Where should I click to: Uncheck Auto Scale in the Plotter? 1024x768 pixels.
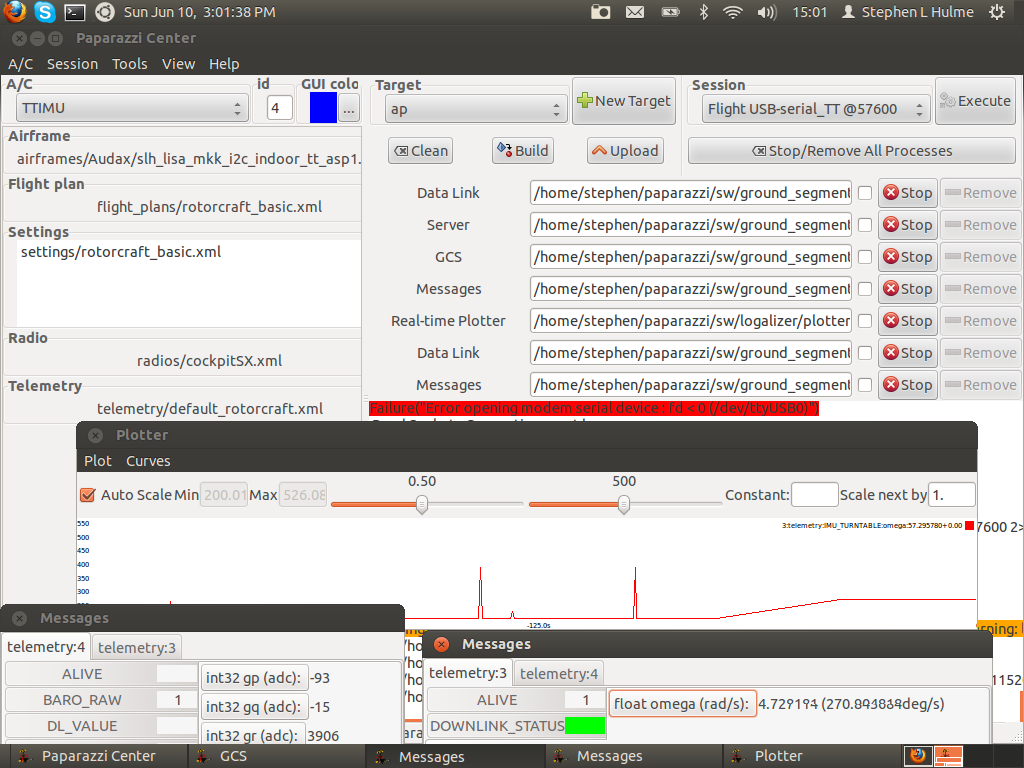click(x=88, y=495)
